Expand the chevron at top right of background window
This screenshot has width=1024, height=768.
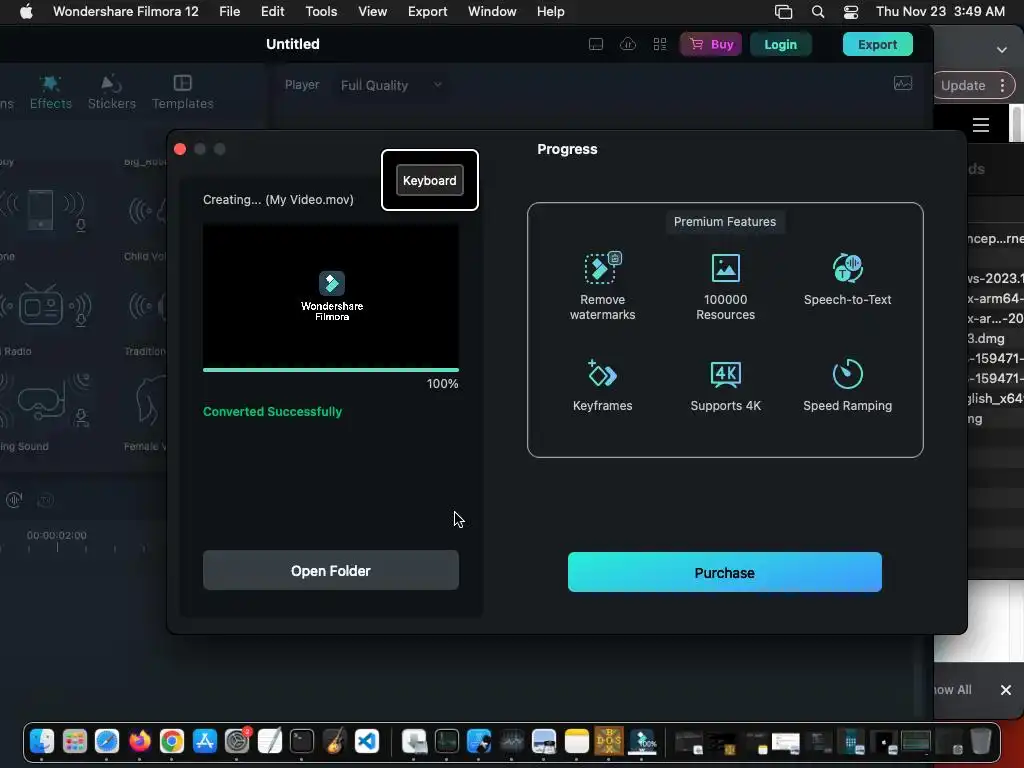1001,50
